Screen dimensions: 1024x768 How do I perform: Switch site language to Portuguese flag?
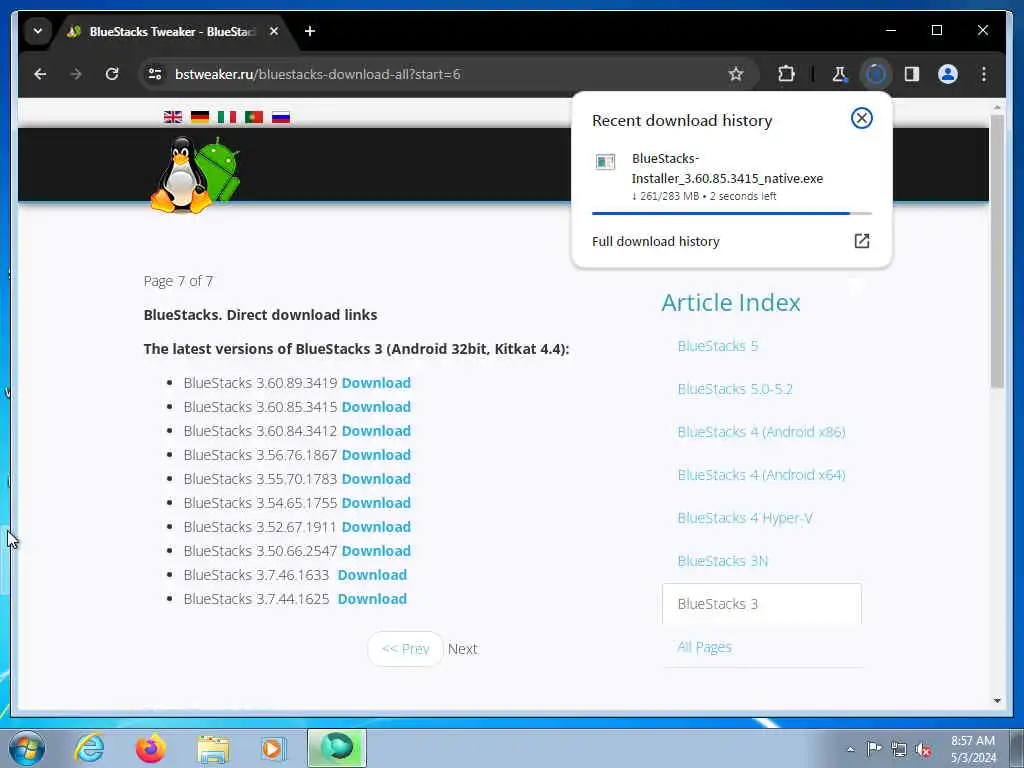point(253,117)
